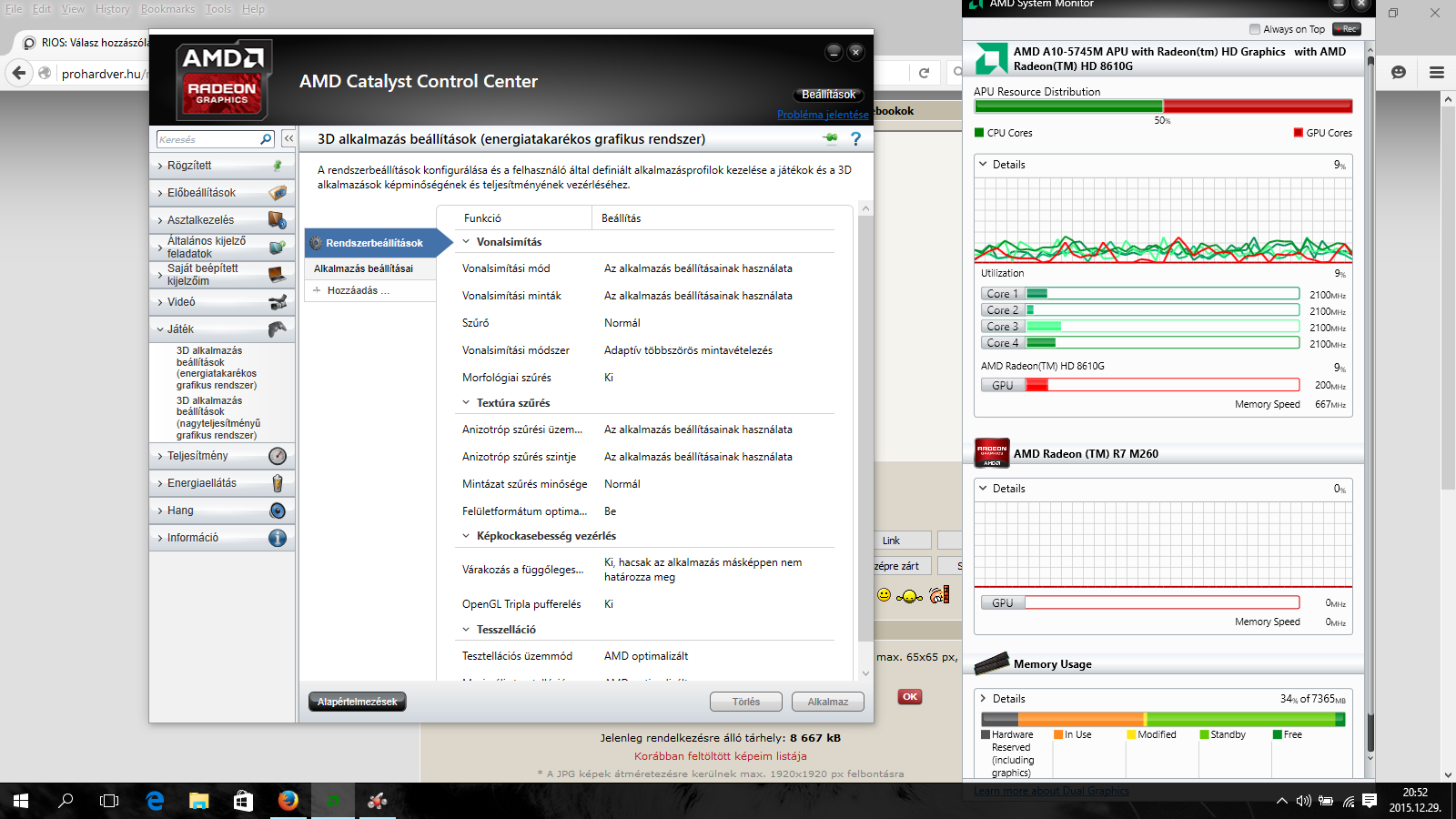Collapse the APU Details panel at 9%
The width and height of the screenshot is (1456, 819).
(984, 165)
